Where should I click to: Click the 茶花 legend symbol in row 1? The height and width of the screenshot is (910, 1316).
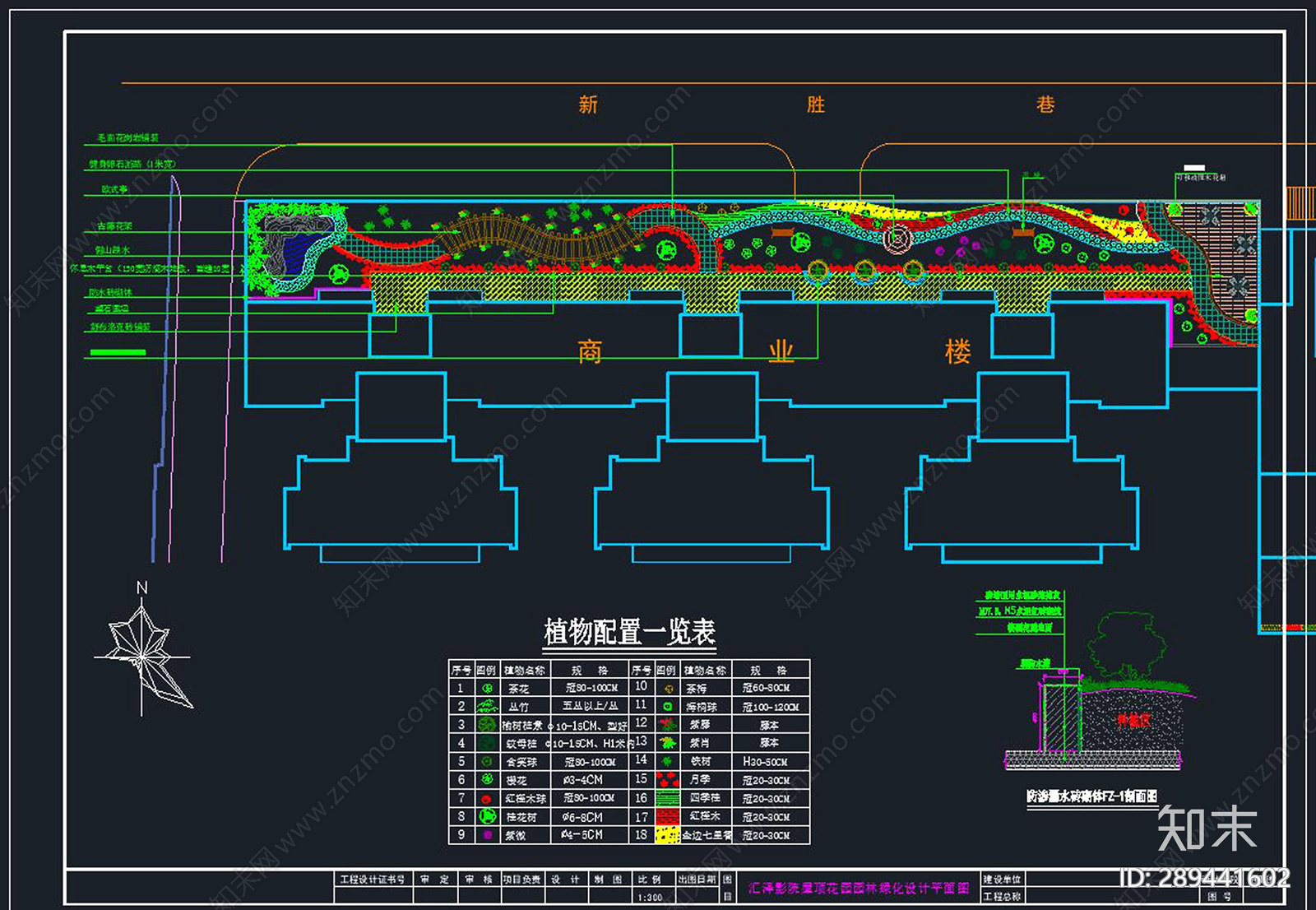tap(487, 688)
